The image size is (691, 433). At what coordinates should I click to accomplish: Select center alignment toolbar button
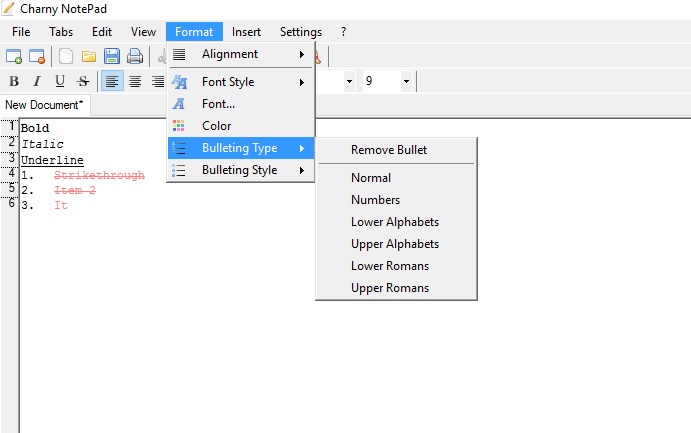135,81
